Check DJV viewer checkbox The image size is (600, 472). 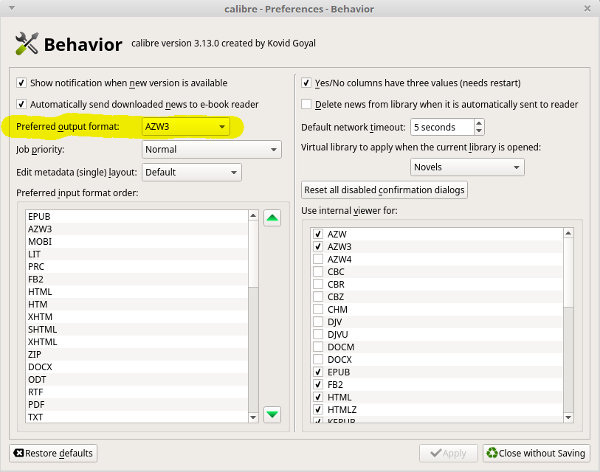318,322
